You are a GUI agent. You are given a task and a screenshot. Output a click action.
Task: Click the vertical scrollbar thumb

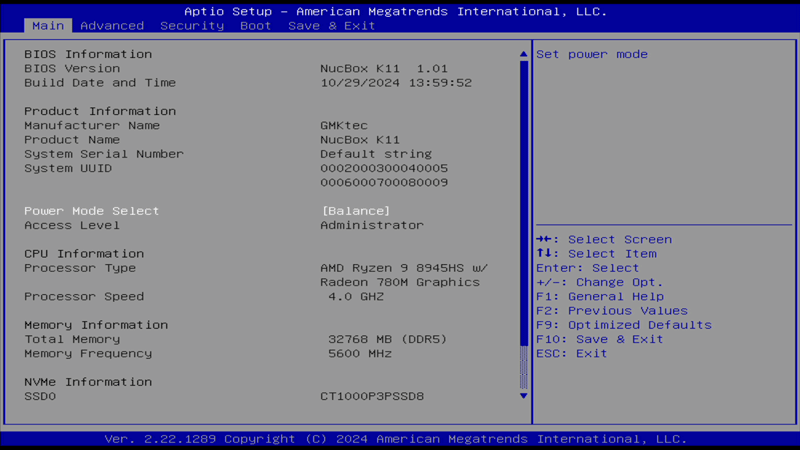(x=523, y=203)
